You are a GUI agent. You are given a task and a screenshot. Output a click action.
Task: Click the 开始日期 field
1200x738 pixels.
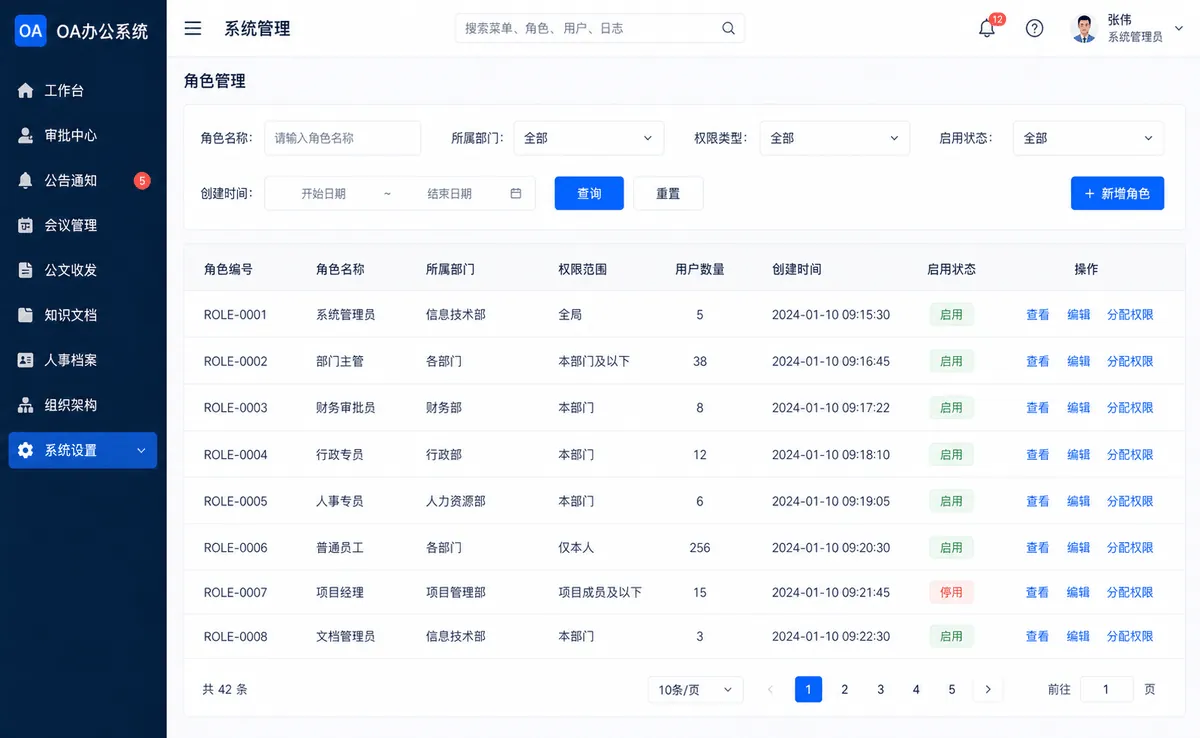(323, 194)
